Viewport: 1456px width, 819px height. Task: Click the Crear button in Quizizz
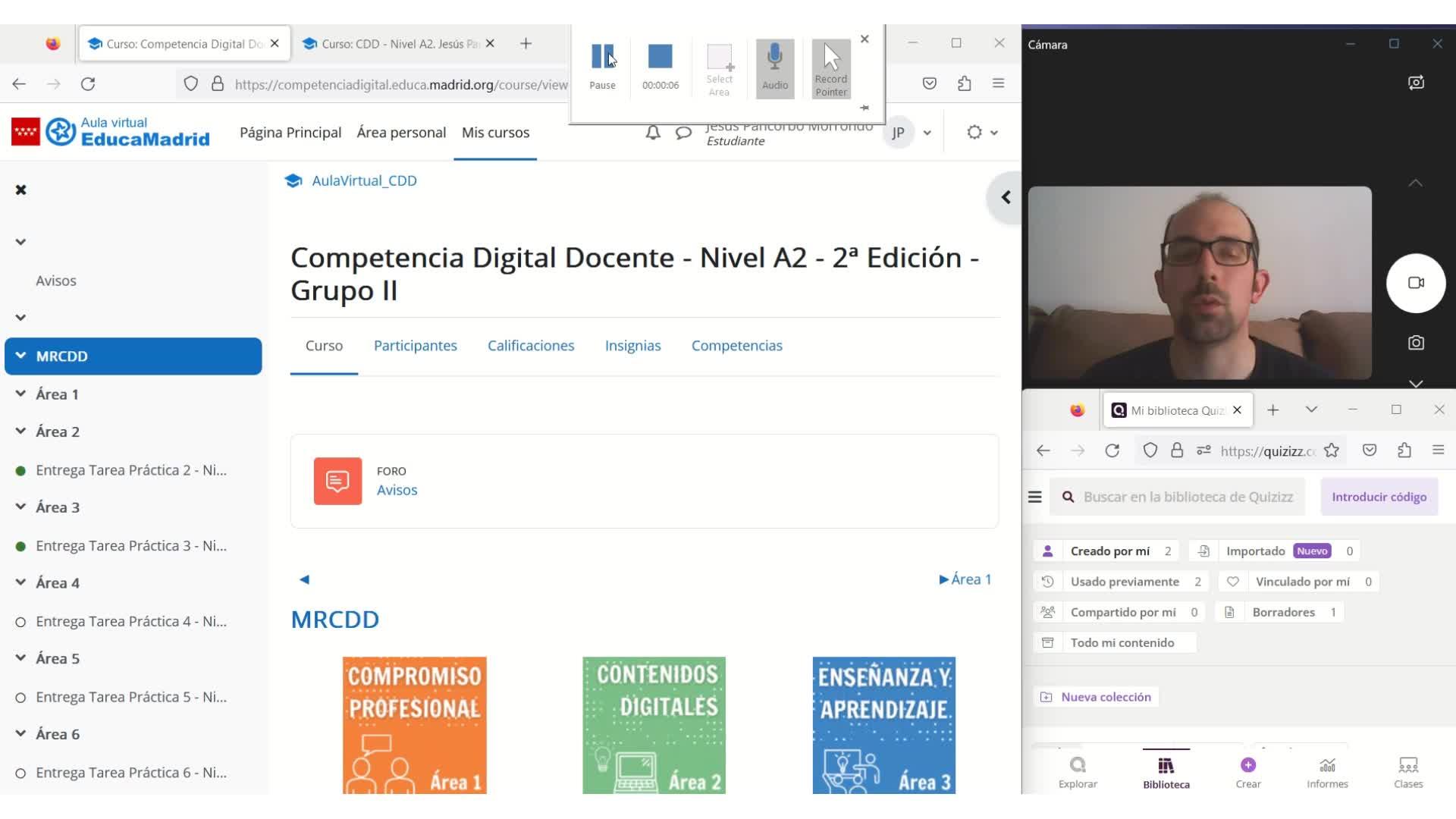(x=1247, y=771)
